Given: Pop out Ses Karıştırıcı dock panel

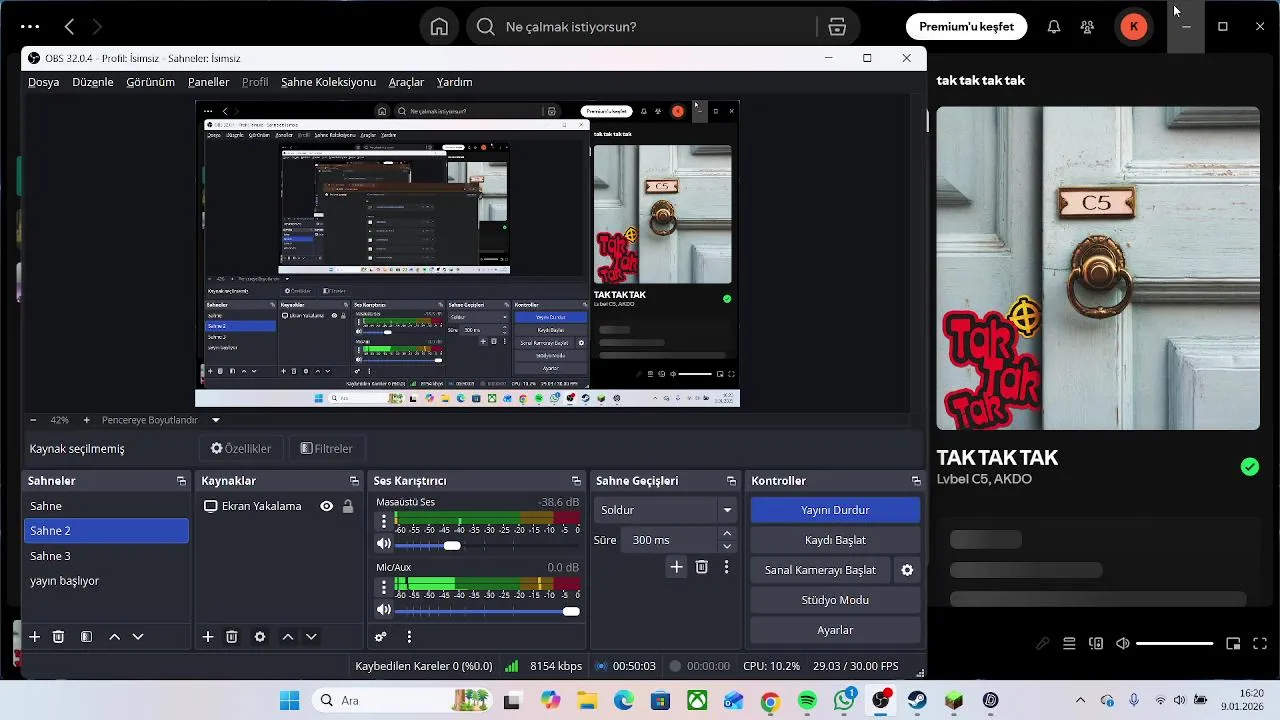Looking at the screenshot, I should point(576,481).
